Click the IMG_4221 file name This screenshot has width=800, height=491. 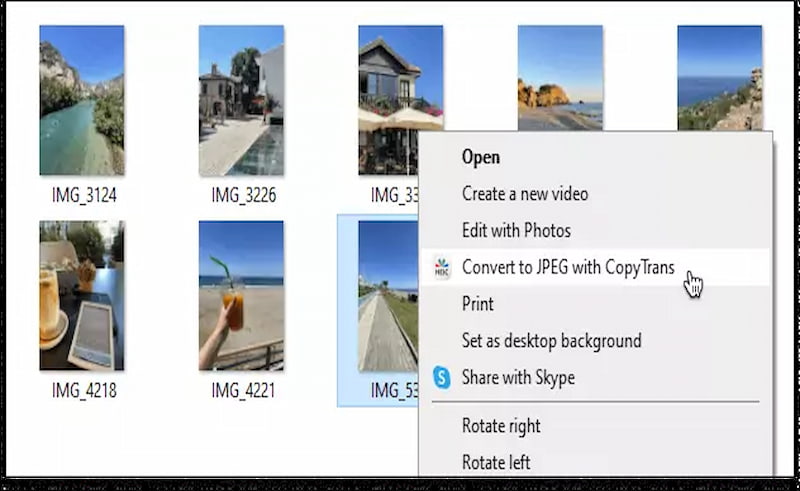tap(243, 390)
